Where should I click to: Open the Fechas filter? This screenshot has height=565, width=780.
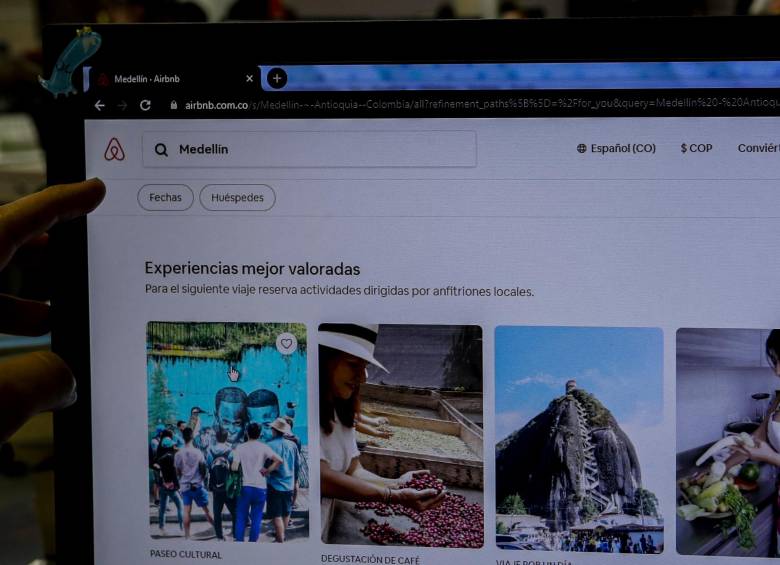point(165,197)
